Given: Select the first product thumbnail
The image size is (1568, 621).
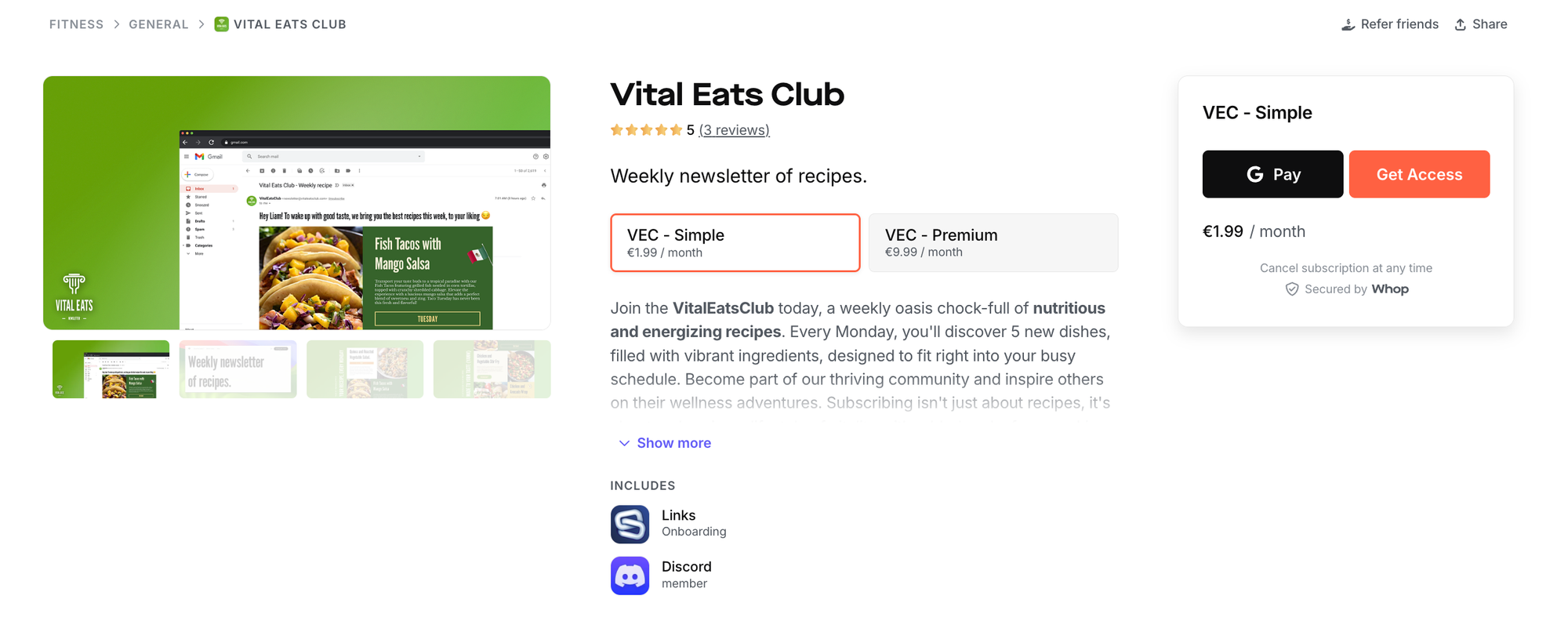Looking at the screenshot, I should tap(110, 369).
